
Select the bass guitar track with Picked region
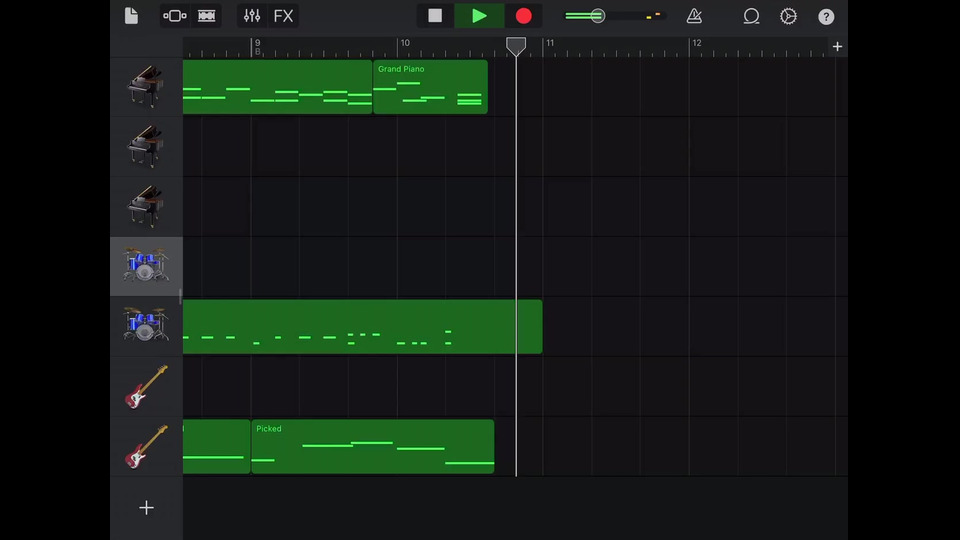(146, 446)
